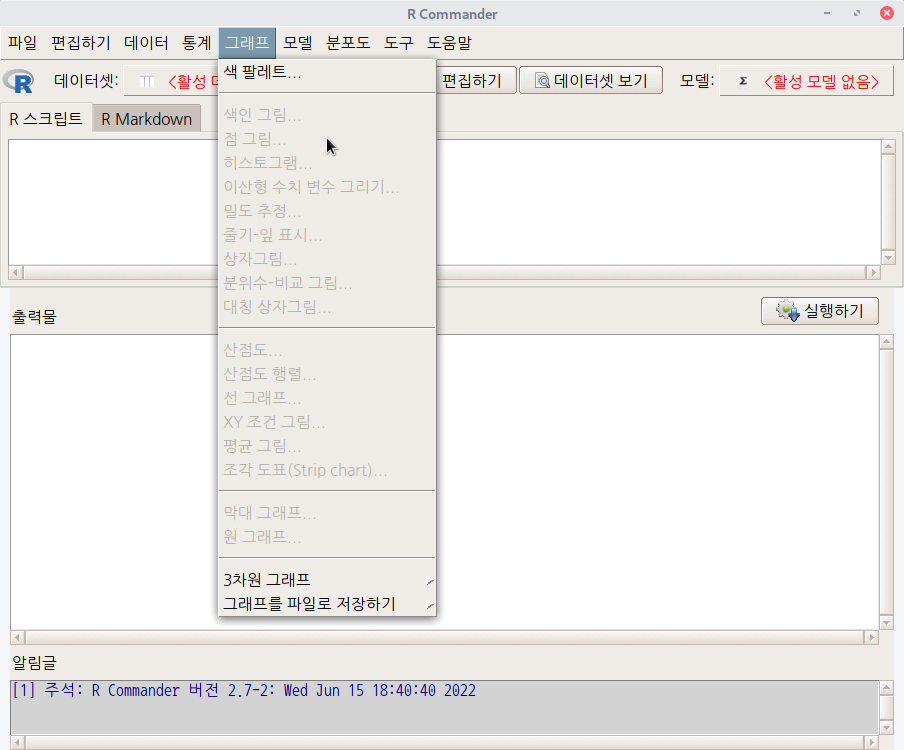Open the 모델 menu
Viewport: 904px width, 750px height.
pos(297,43)
